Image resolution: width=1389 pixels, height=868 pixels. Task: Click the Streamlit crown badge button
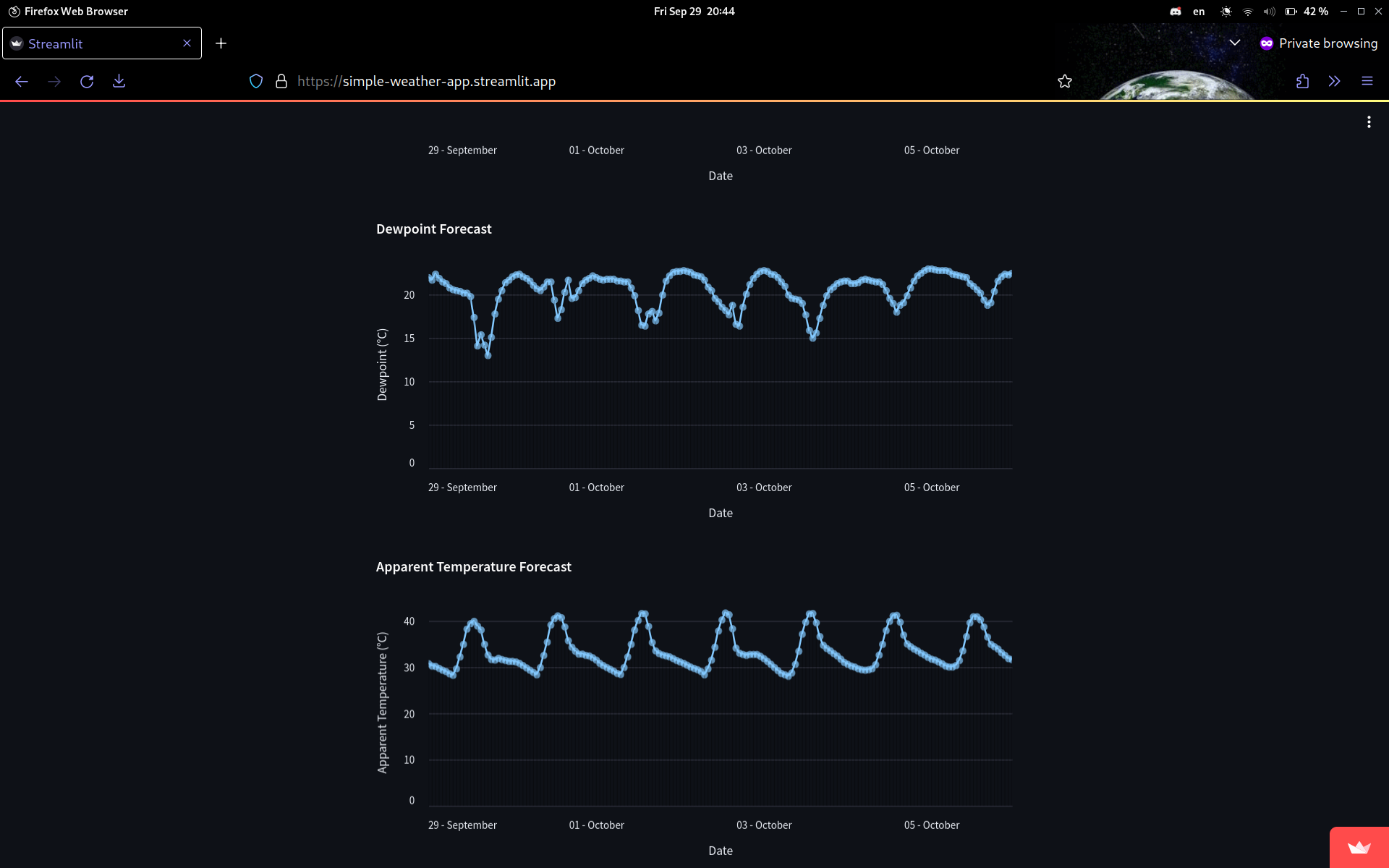click(x=1359, y=847)
